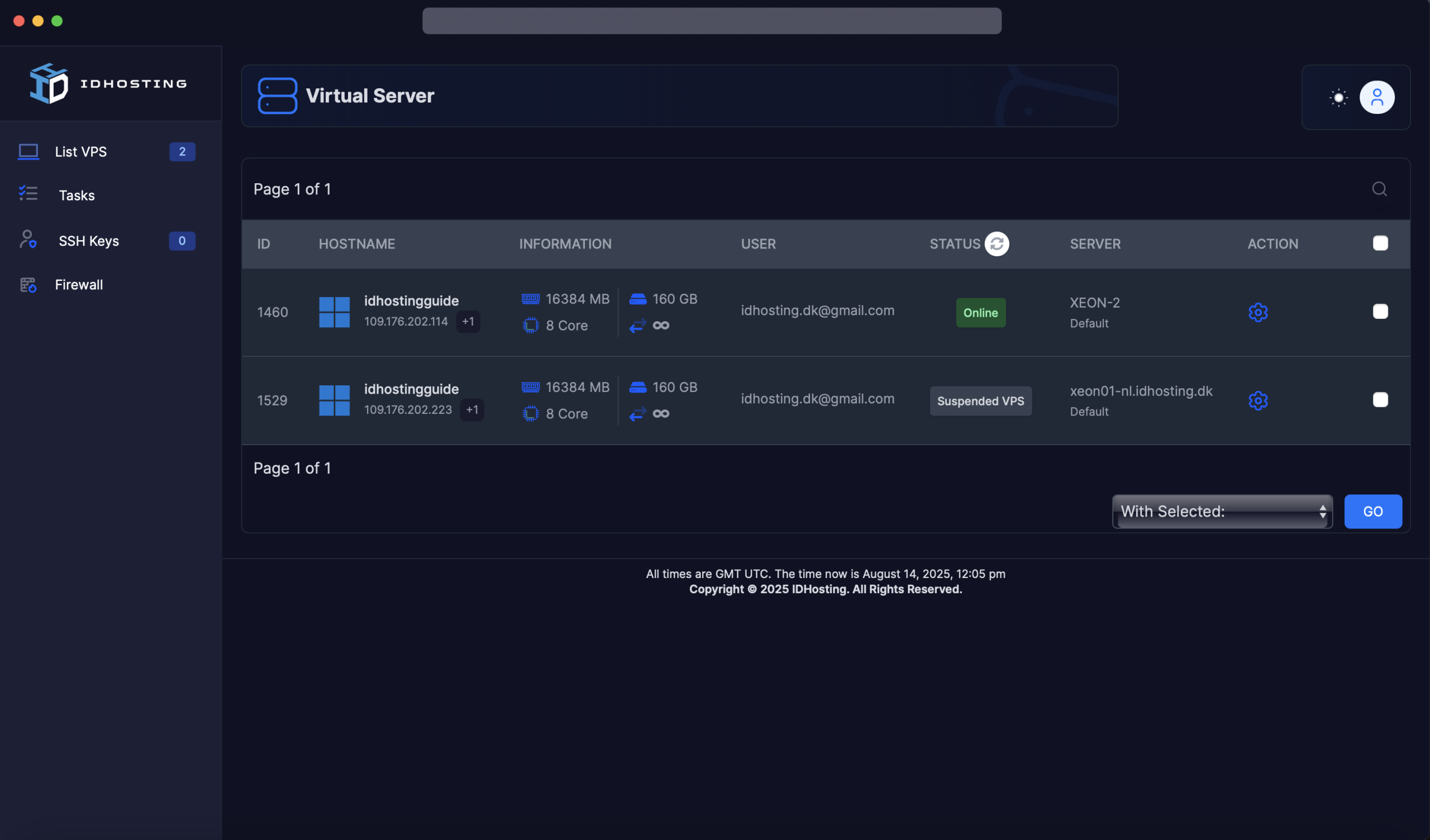The height and width of the screenshot is (840, 1430).
Task: Click Windows OS icon of VPS 1460
Action: (x=334, y=312)
